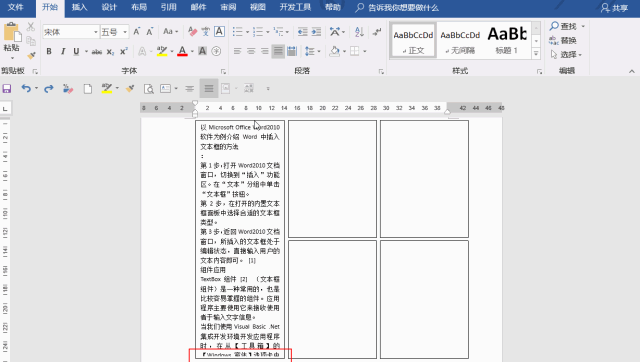Screen dimensions: 640x362
Task: Toggle bold formatting
Action: (x=49, y=51)
